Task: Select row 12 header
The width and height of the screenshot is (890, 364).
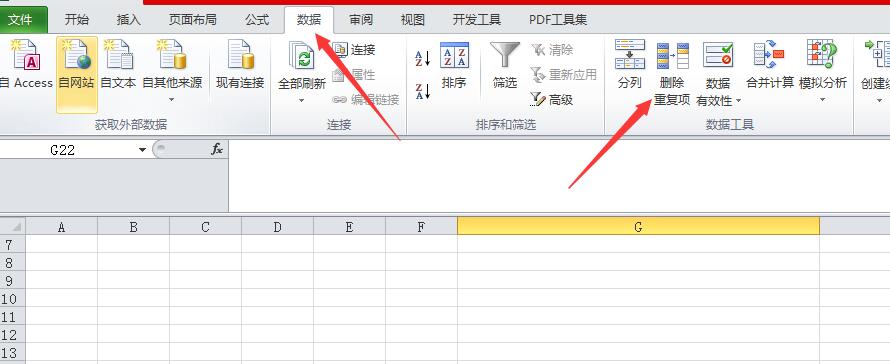Action: click(12, 334)
